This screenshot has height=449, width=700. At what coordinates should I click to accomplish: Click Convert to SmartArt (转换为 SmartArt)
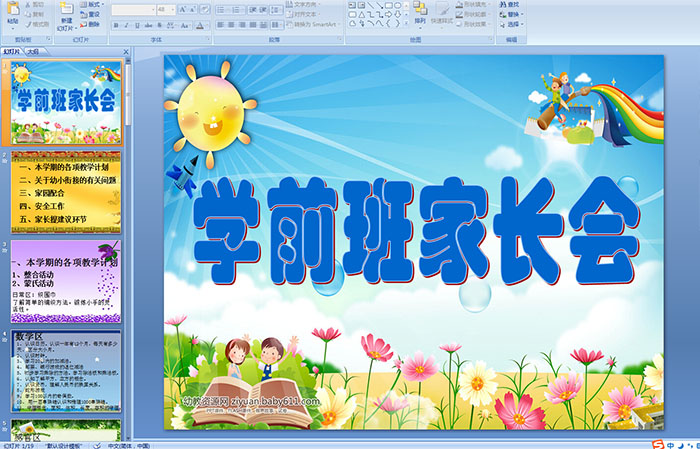click(x=312, y=24)
